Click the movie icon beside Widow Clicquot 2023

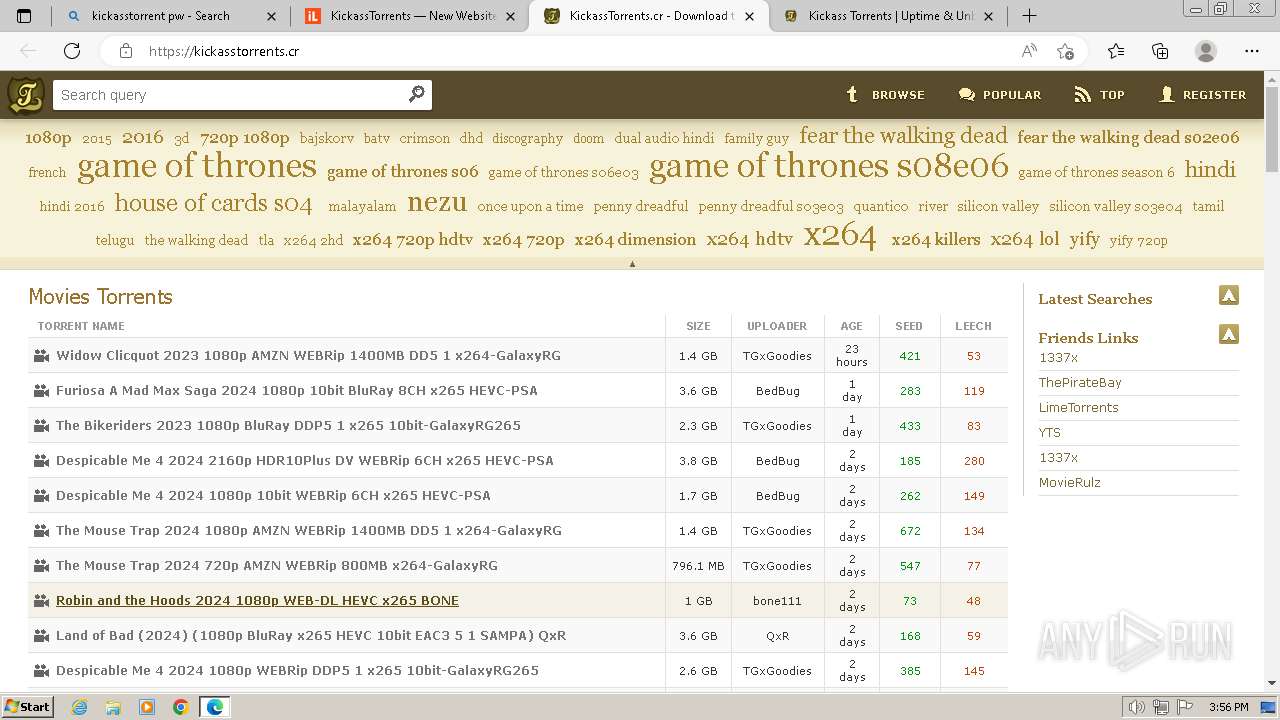(x=41, y=355)
